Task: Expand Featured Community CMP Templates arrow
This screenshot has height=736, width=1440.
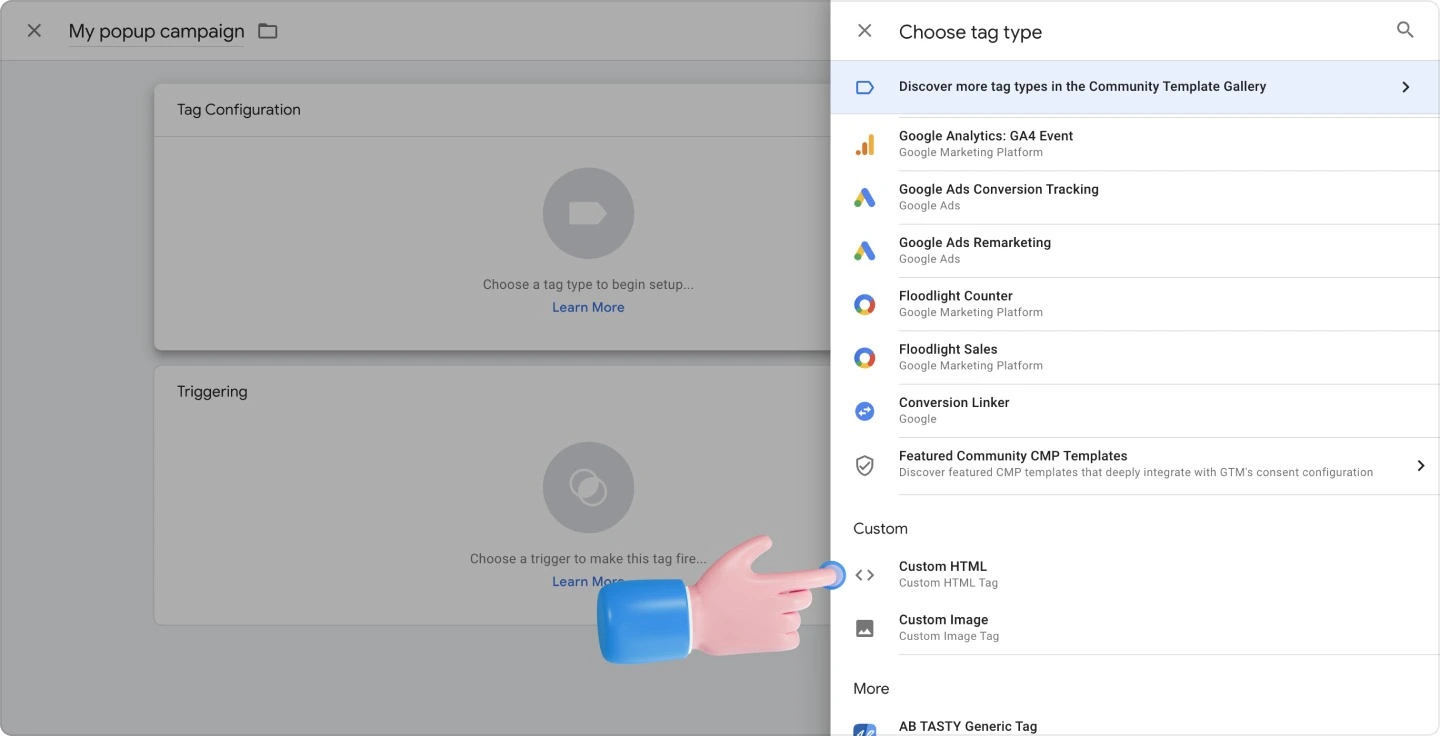Action: 1420,465
